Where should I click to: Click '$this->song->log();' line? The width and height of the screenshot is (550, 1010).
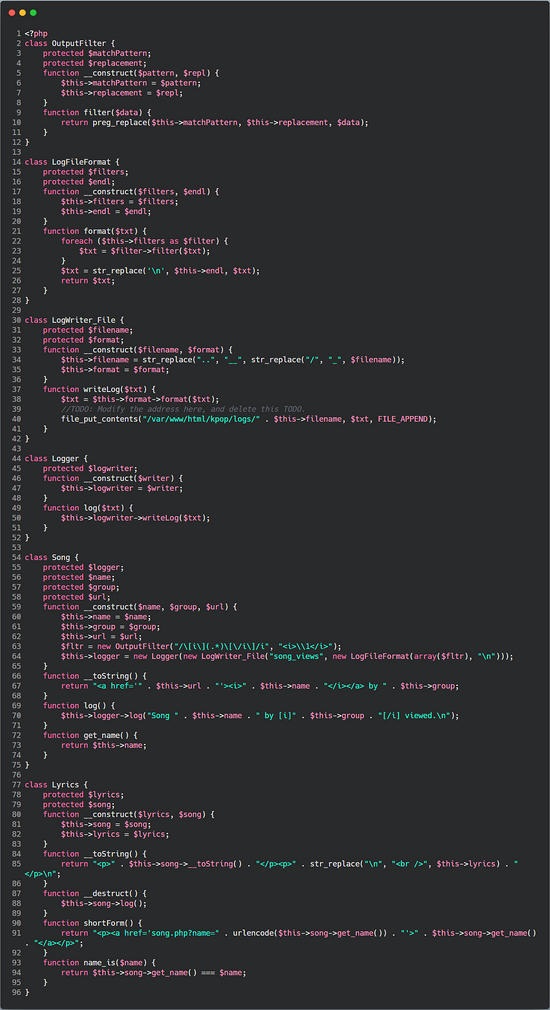[104, 904]
